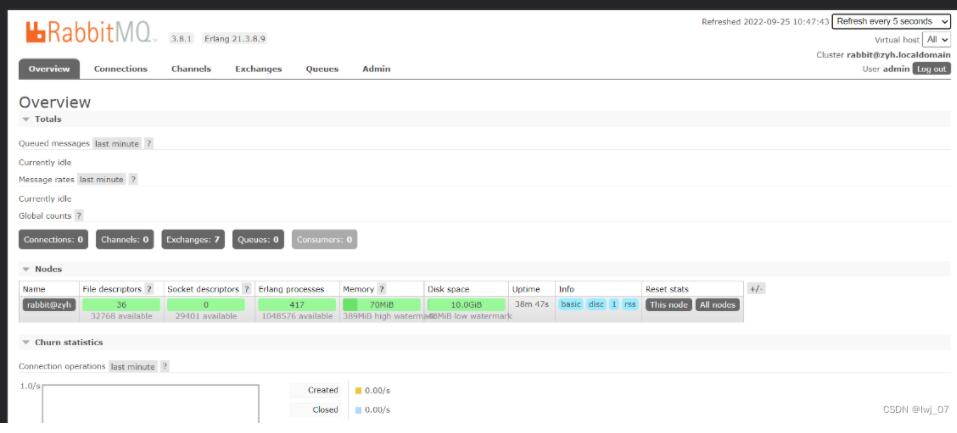Open the Refresh every 5 seconds dropdown
957x433 pixels.
(x=892, y=21)
